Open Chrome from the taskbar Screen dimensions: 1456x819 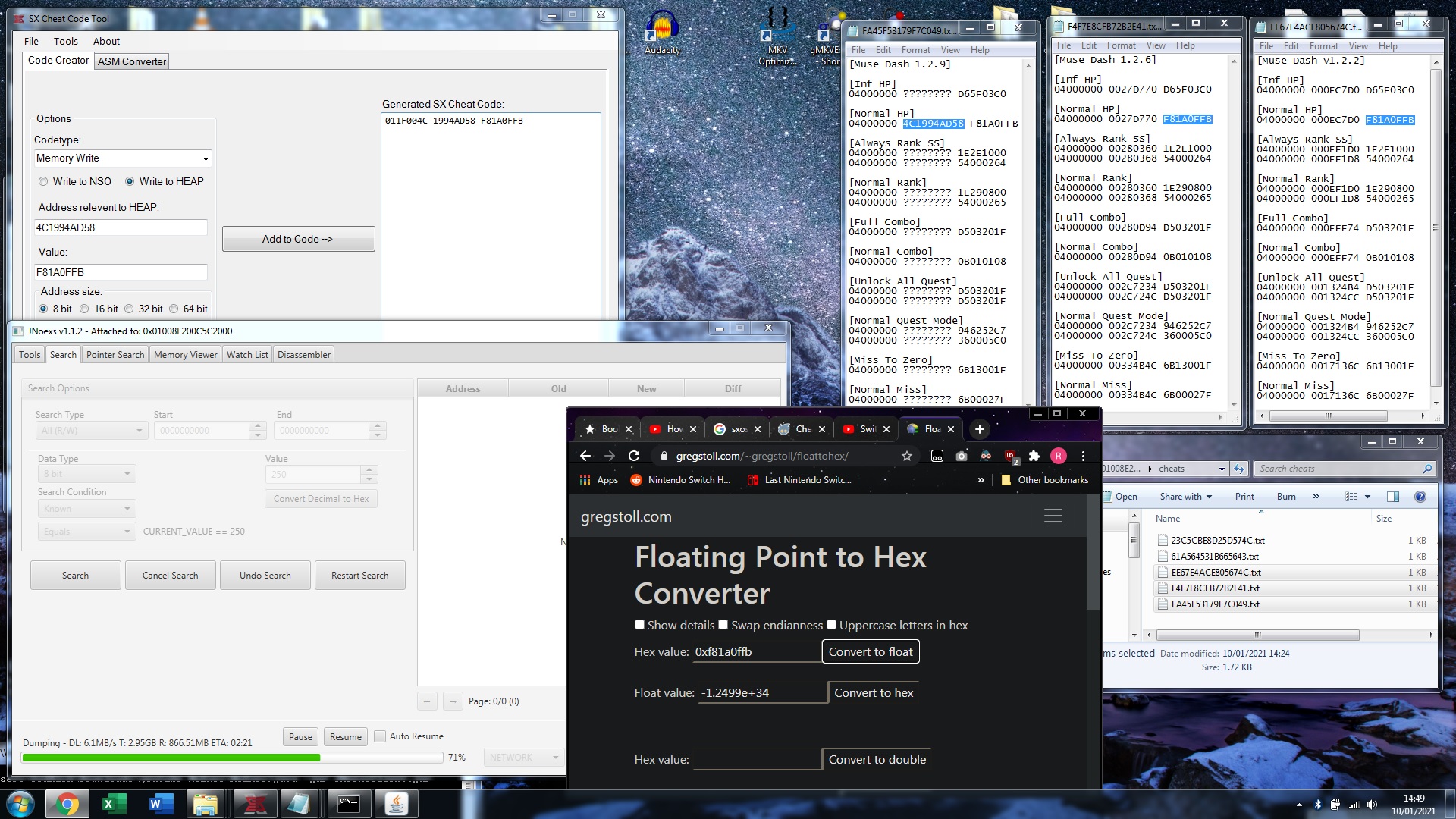pos(67,804)
